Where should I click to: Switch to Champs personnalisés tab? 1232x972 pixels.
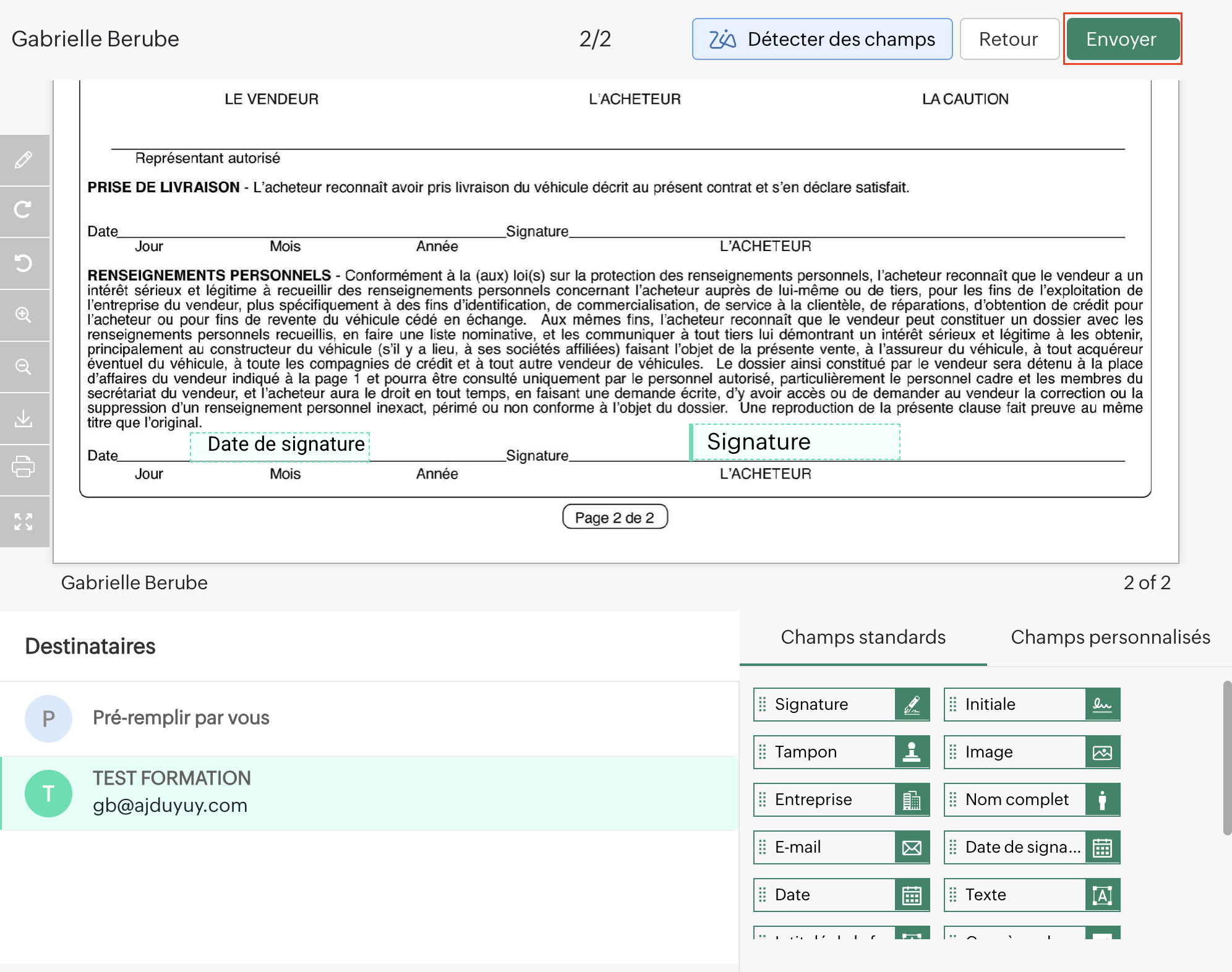click(1110, 637)
